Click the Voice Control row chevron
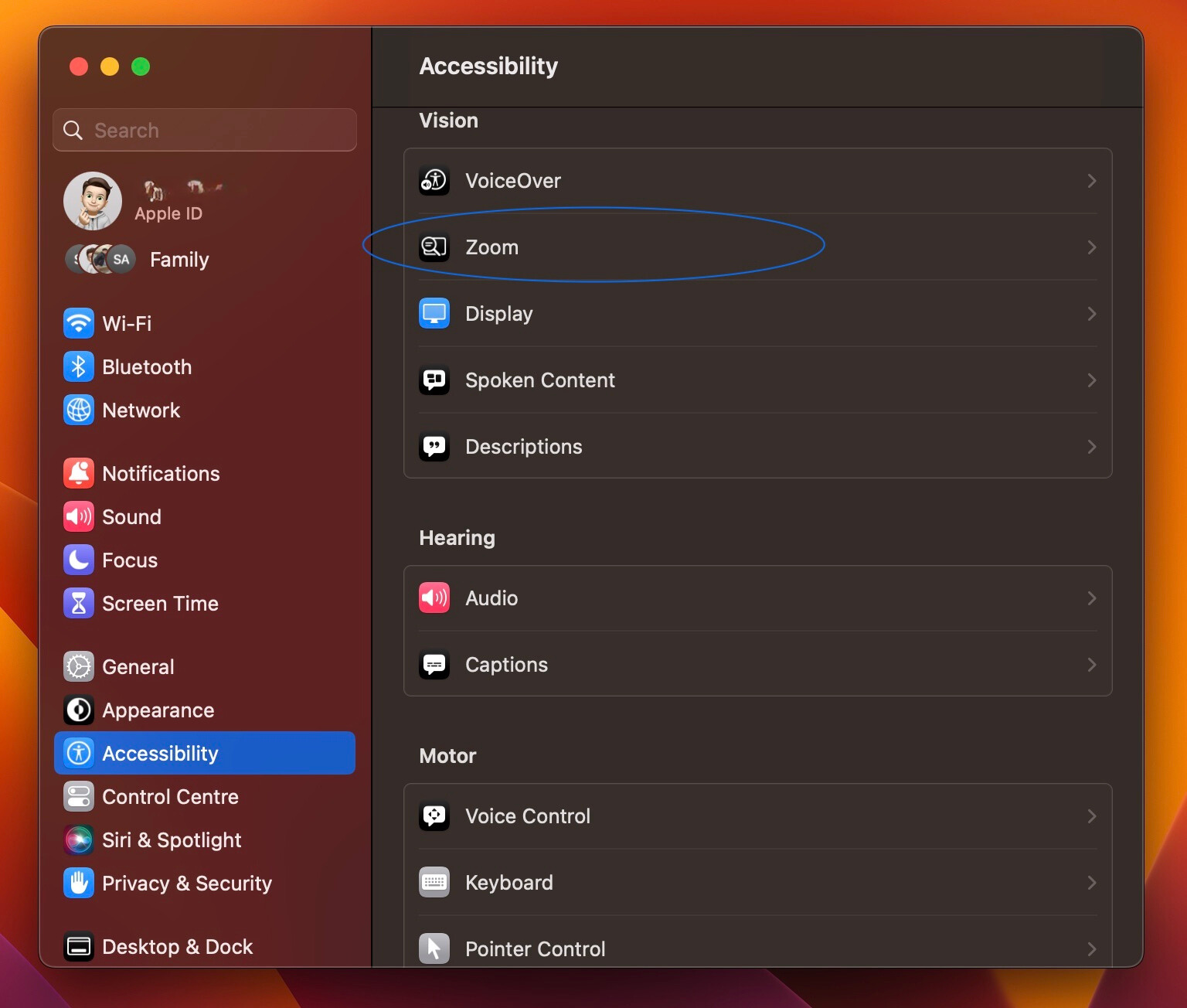Image resolution: width=1187 pixels, height=1008 pixels. (1092, 816)
